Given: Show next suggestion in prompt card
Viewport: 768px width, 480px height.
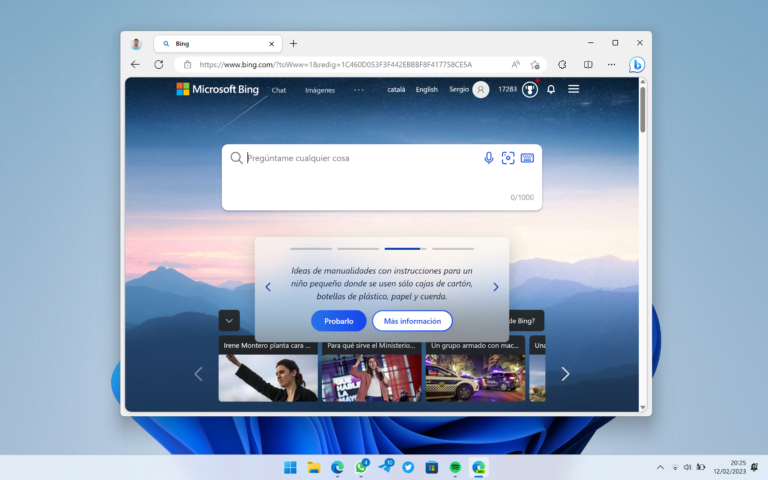Looking at the screenshot, I should [x=496, y=287].
